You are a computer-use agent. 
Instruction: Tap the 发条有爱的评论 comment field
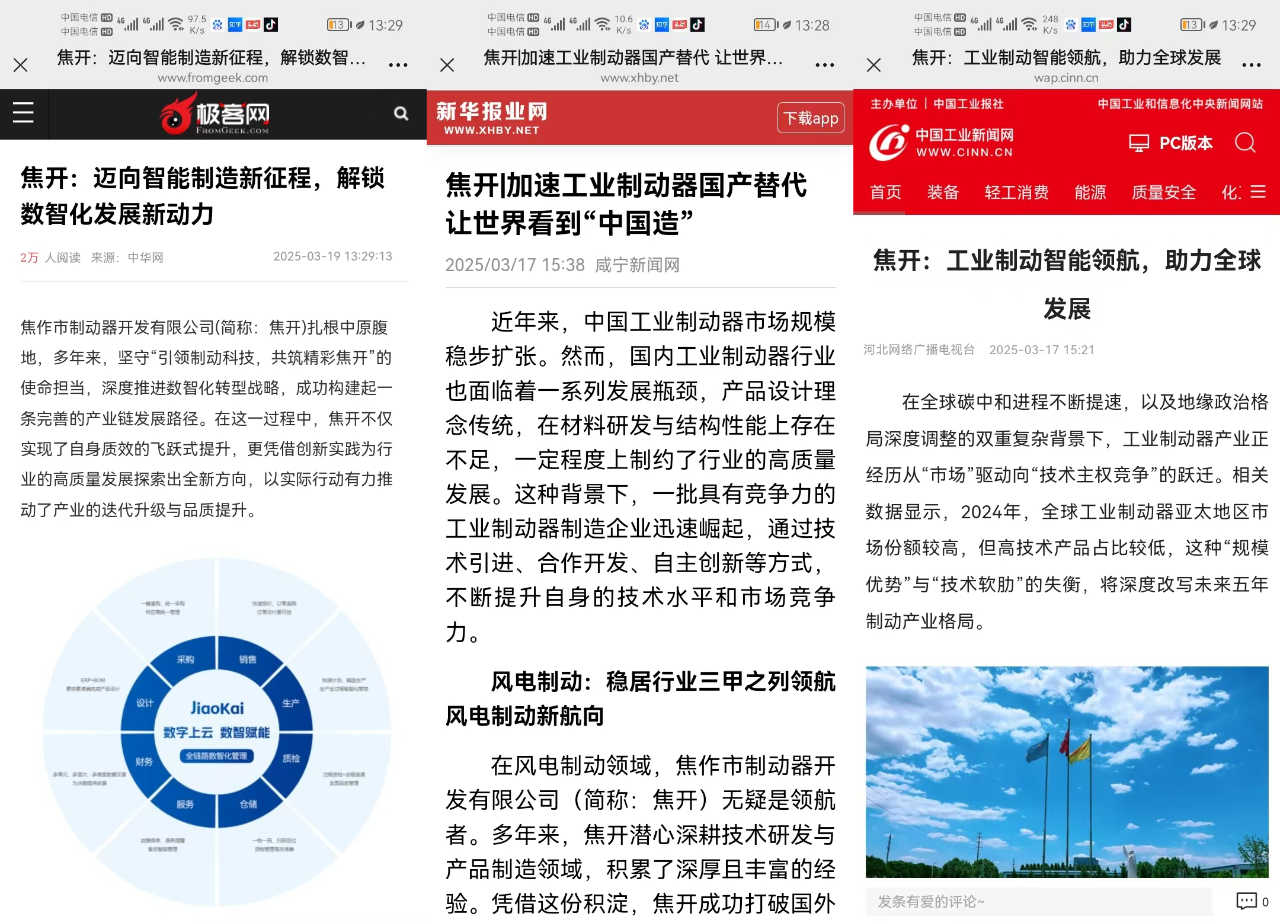(1038, 901)
